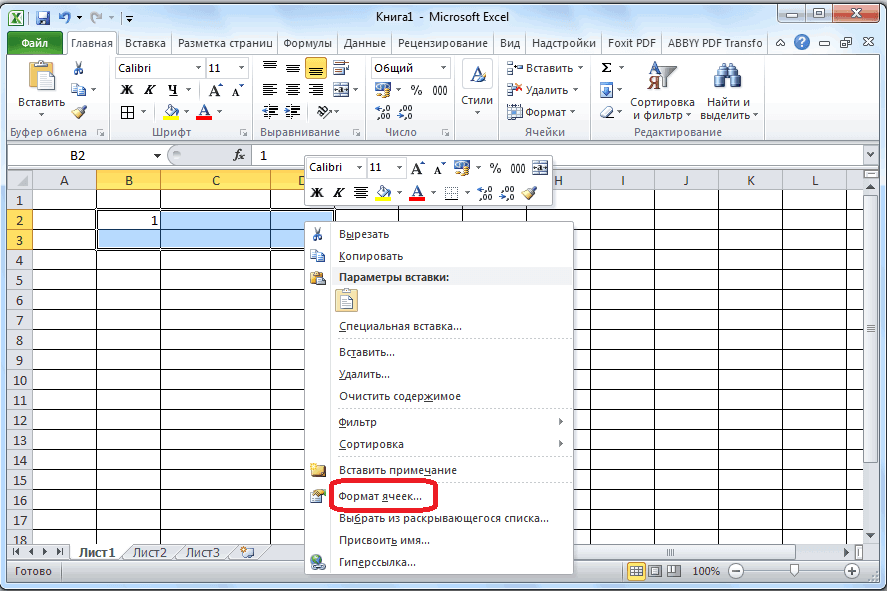The image size is (887, 591).
Task: Open Sort and Filter tool
Action: coord(662,90)
